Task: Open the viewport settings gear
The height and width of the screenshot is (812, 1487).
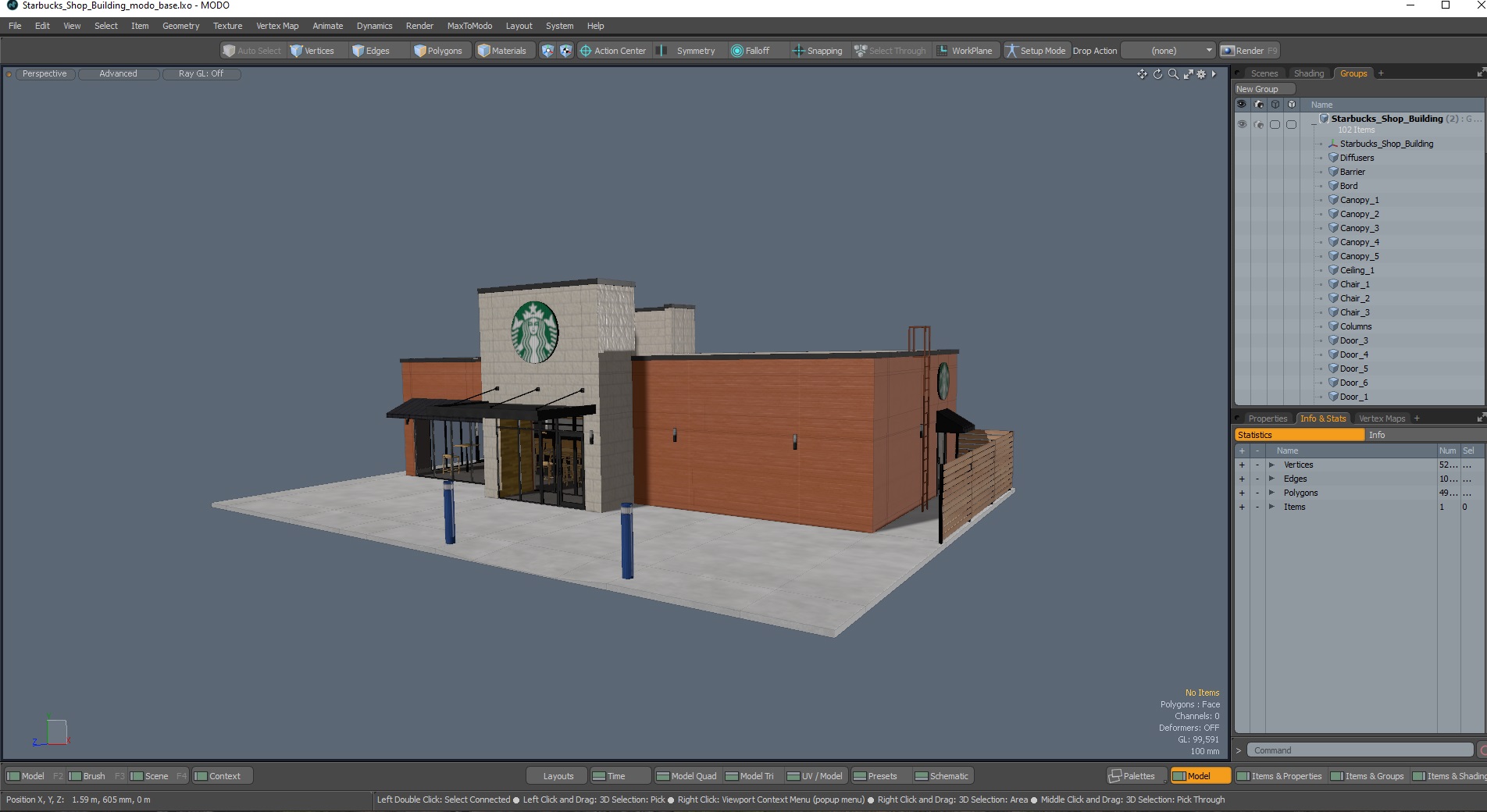Action: 1201,74
